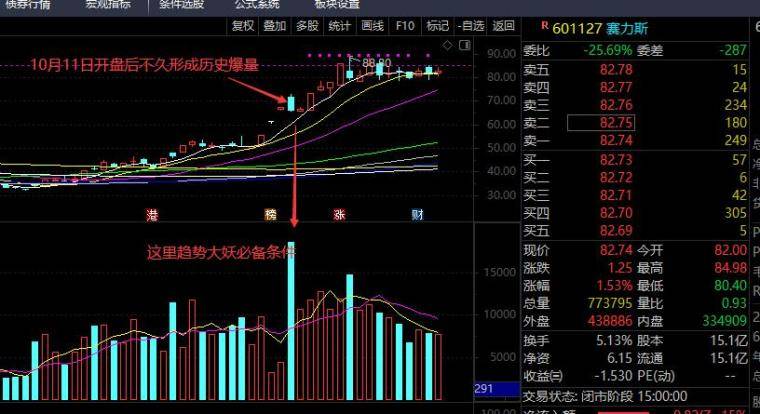Select 买五 price 82.69
Image resolution: width=760 pixels, height=414 pixels.
(x=616, y=231)
